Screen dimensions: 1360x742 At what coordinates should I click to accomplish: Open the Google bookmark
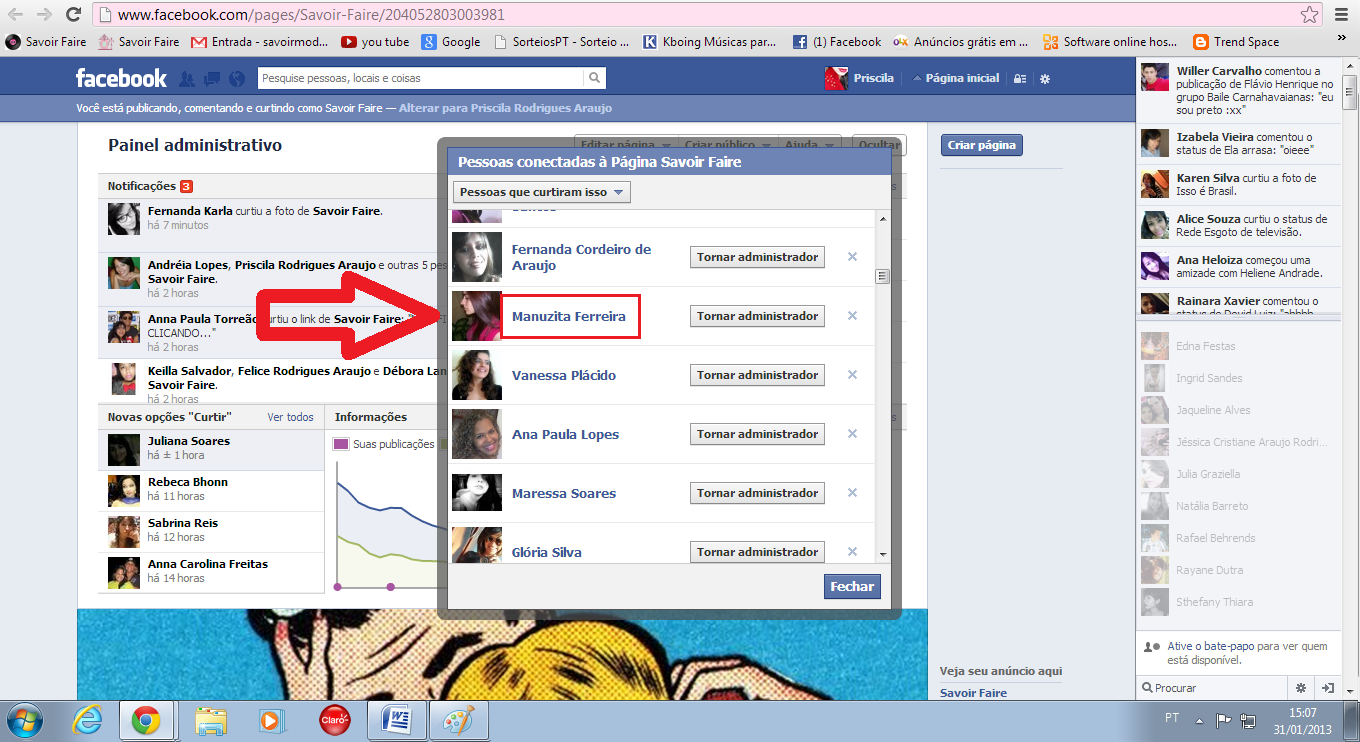[x=451, y=42]
